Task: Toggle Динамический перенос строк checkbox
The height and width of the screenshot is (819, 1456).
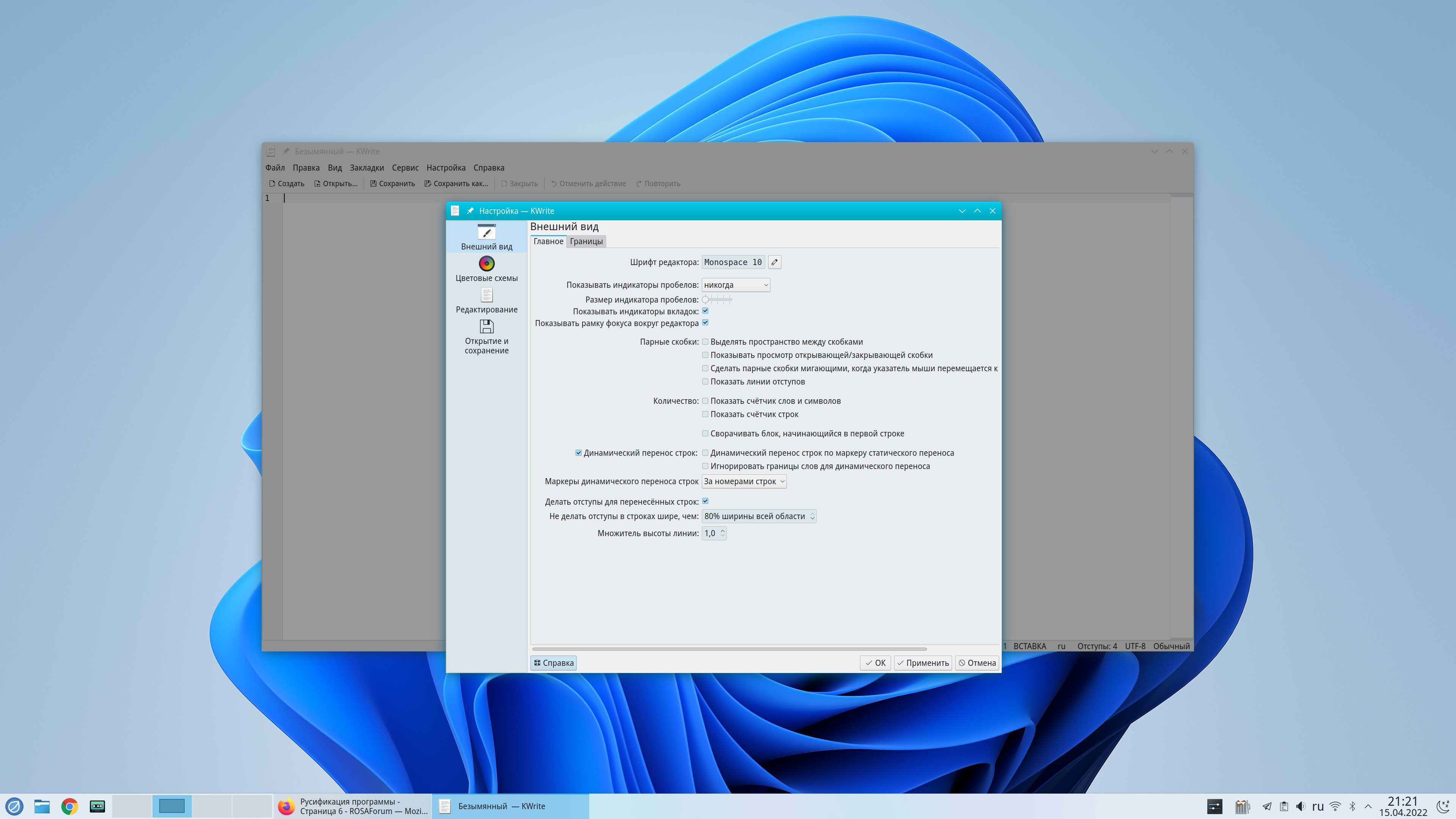Action: click(578, 453)
